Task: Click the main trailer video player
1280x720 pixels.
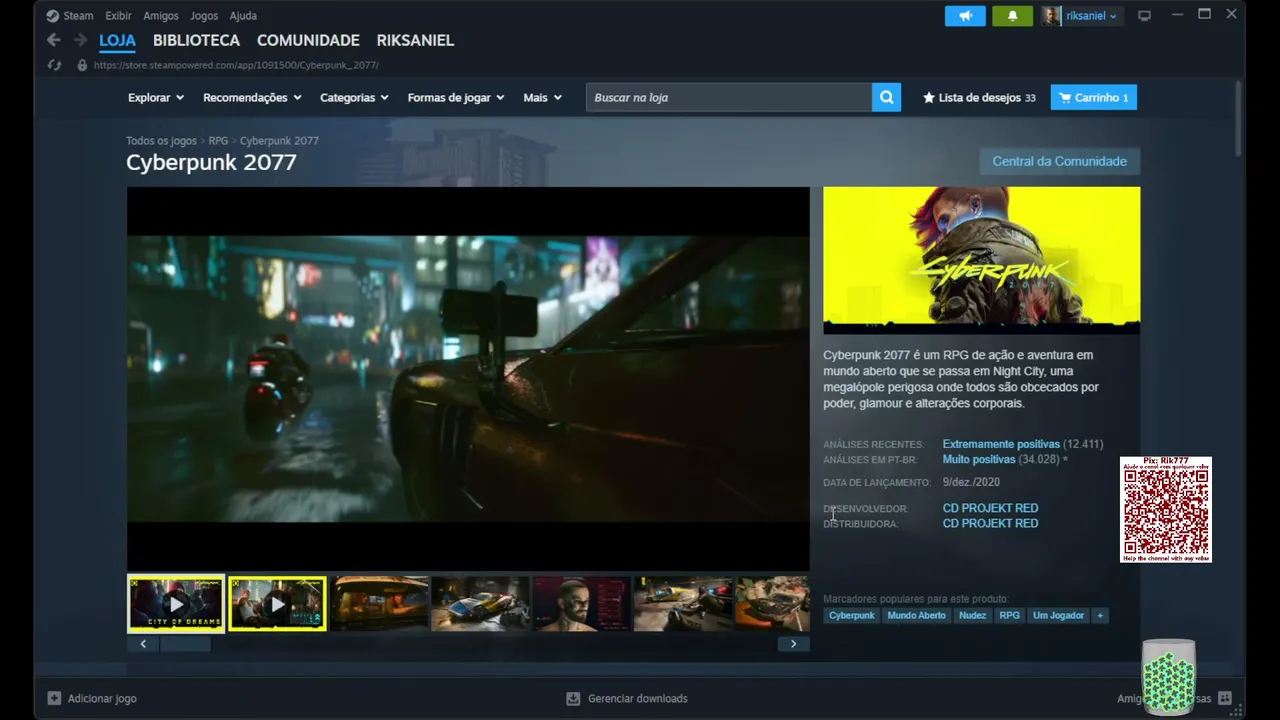Action: coord(468,379)
